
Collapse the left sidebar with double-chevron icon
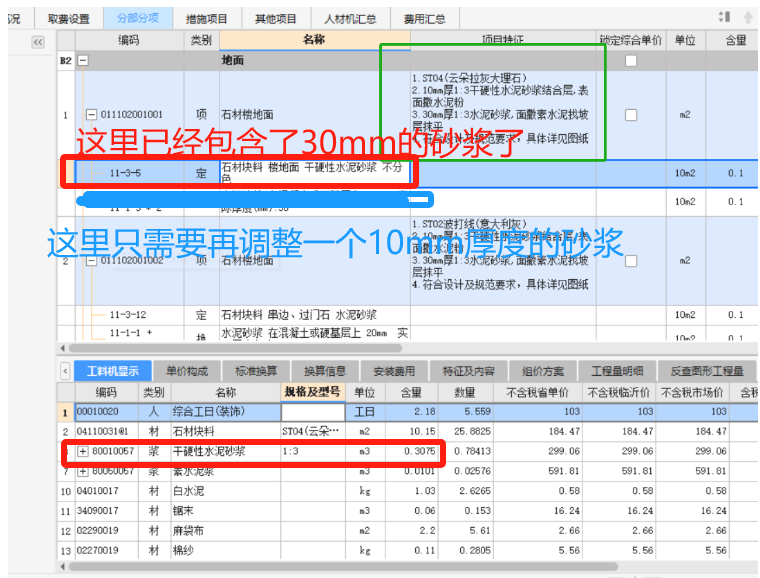(x=38, y=42)
